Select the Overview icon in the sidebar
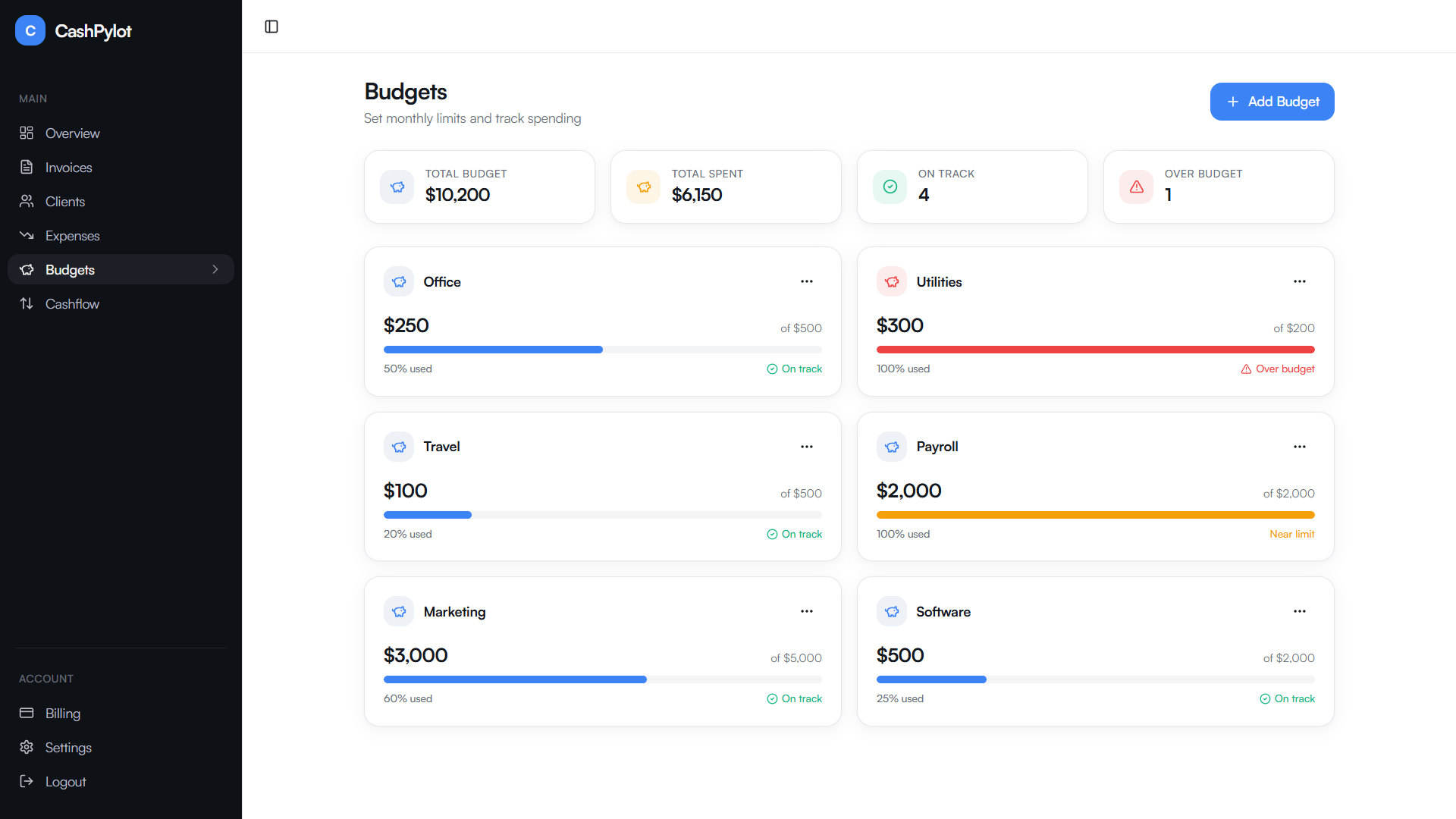Screen dimensions: 1456x819 click(x=27, y=133)
